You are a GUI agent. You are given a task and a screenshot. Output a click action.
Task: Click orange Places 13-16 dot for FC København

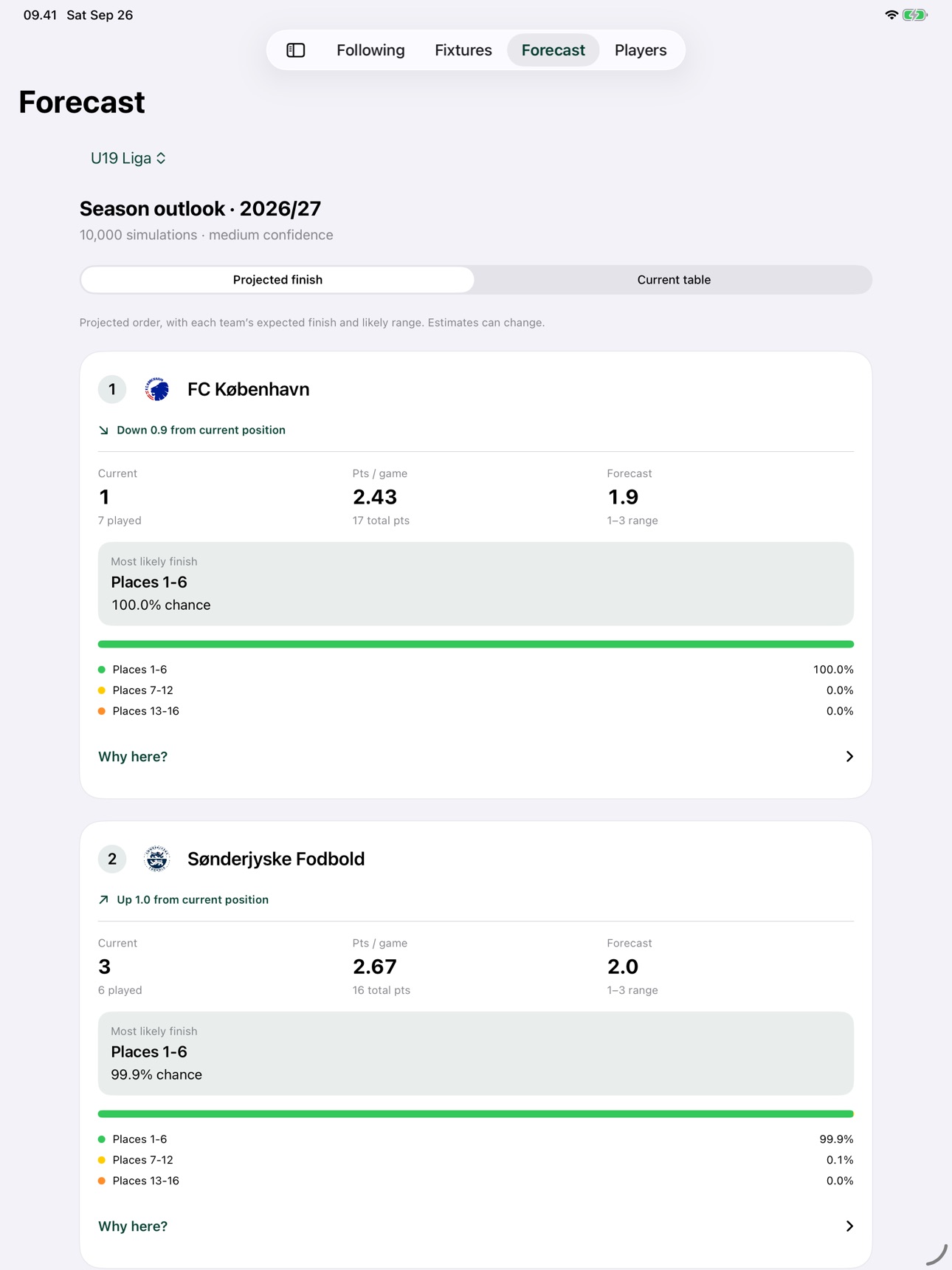(102, 711)
